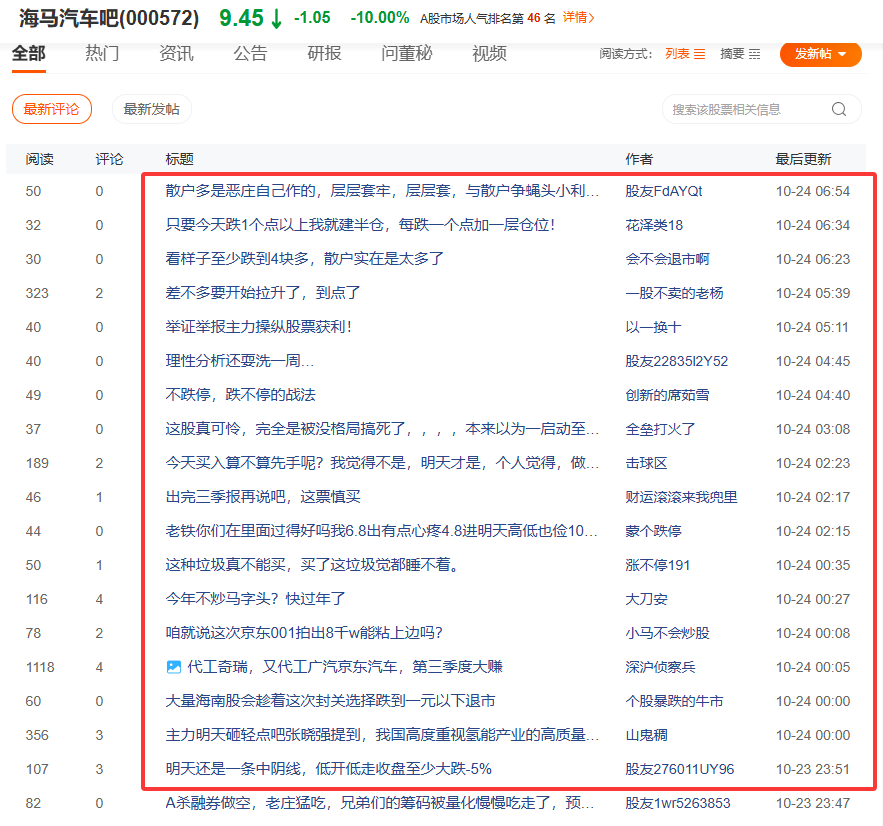Select the 问董秘 tab
This screenshot has width=883, height=826.
pos(407,54)
